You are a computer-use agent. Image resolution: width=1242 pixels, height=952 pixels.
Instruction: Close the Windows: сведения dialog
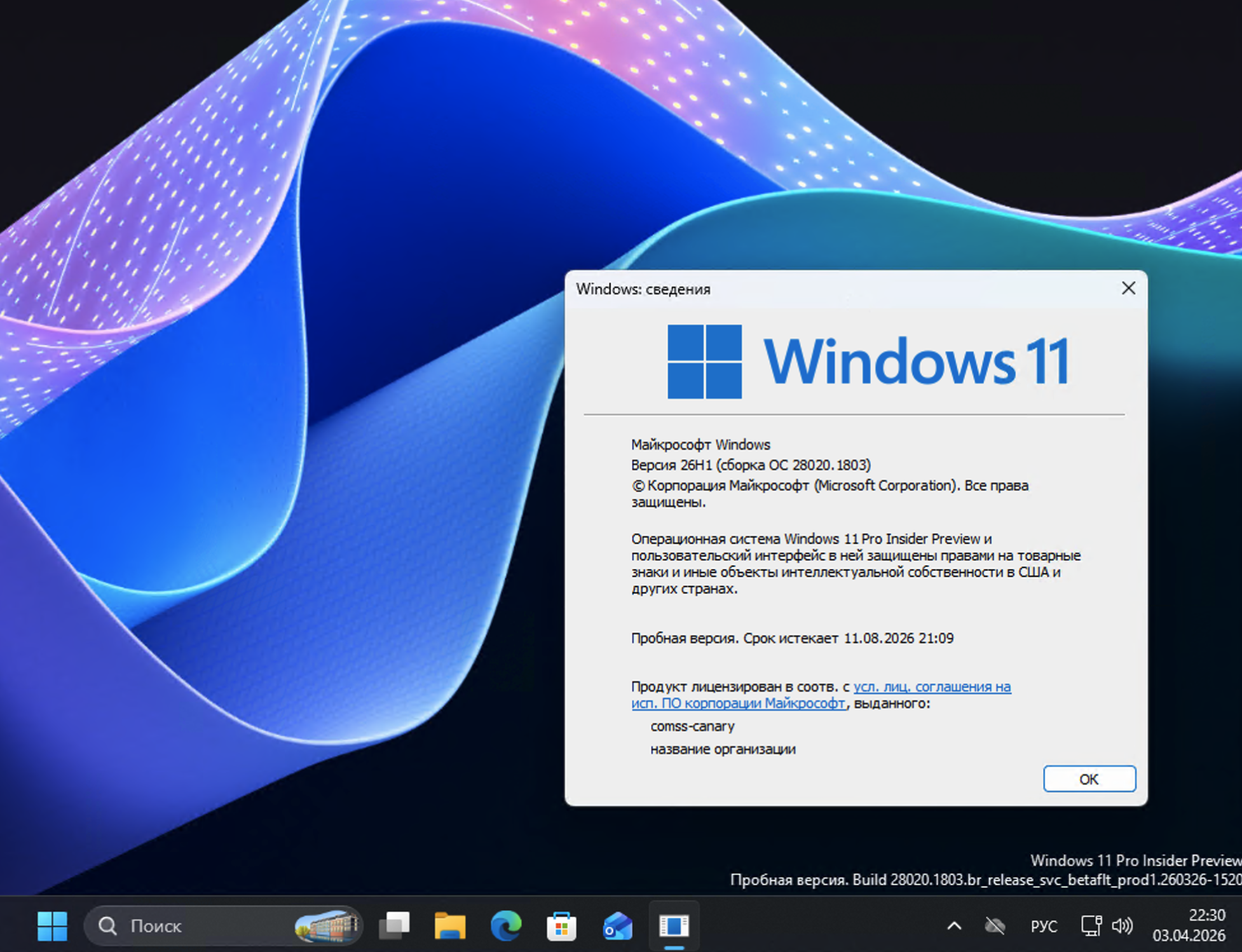point(1129,289)
